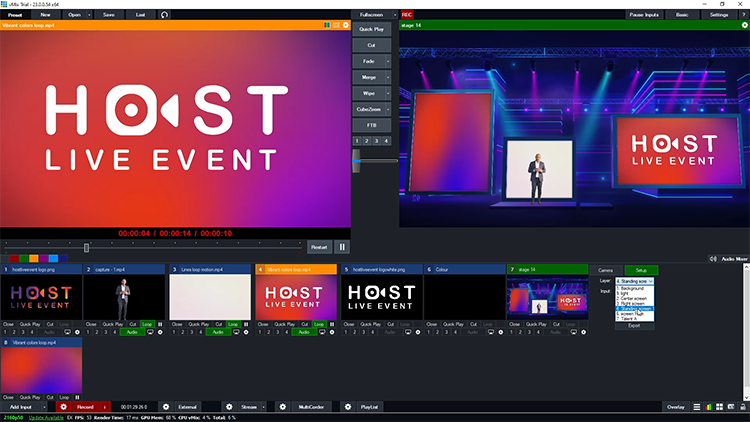Open Record settings gear icon
The height and width of the screenshot is (422, 750).
[x=63, y=407]
